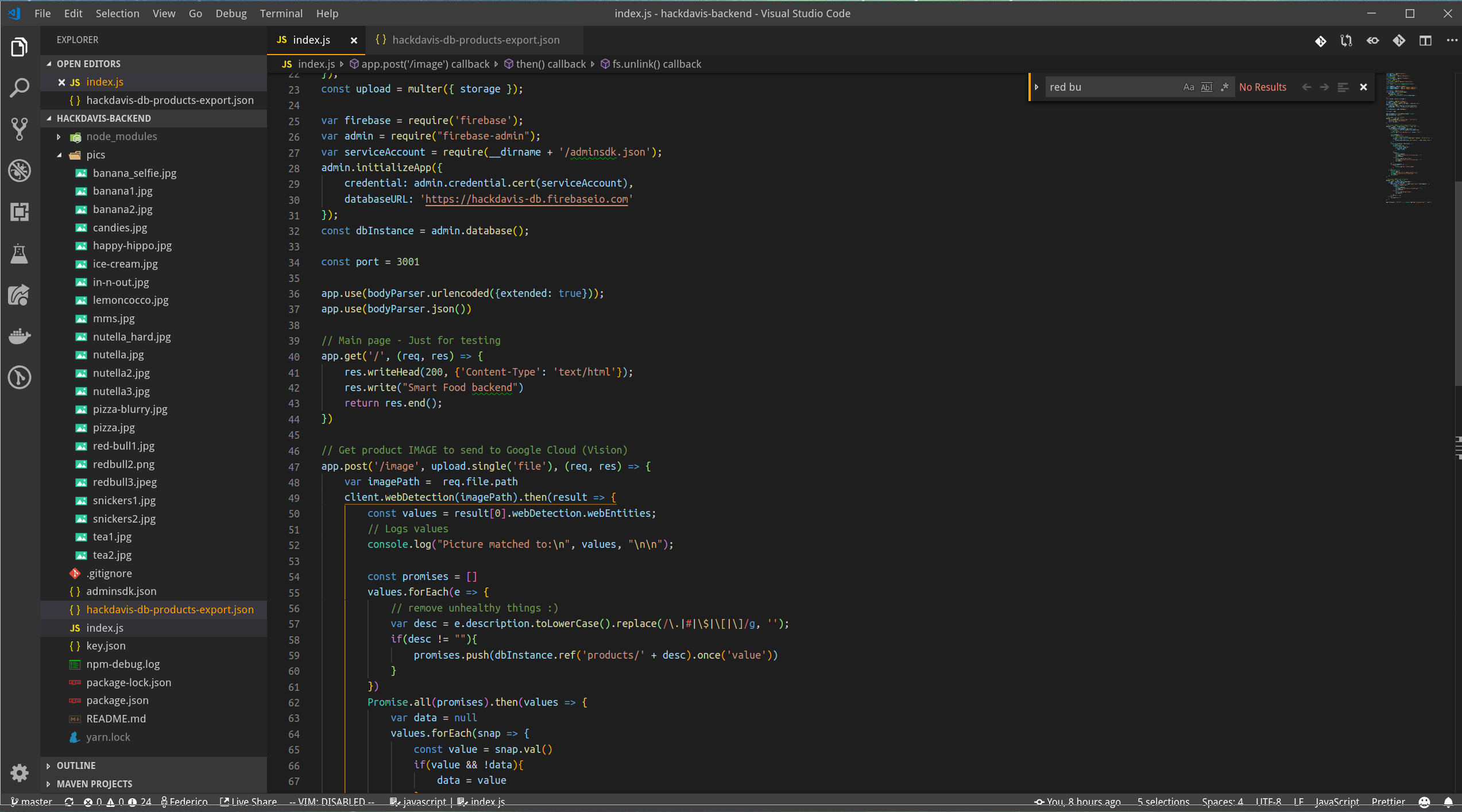
Task: Open the Docker panel in activity bar
Action: click(x=20, y=336)
